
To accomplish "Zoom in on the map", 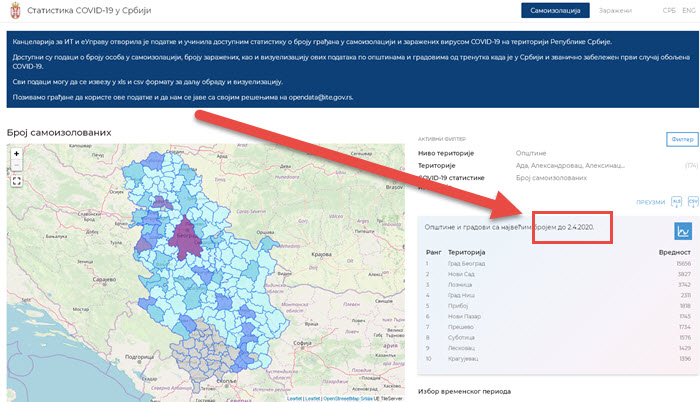I will click(x=17, y=154).
